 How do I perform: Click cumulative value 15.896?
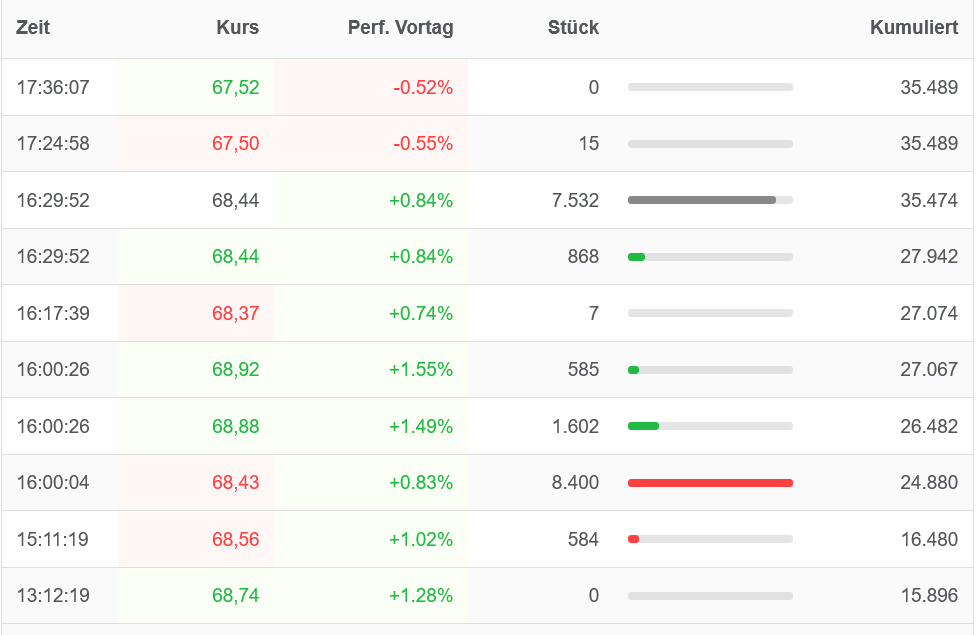tap(929, 596)
